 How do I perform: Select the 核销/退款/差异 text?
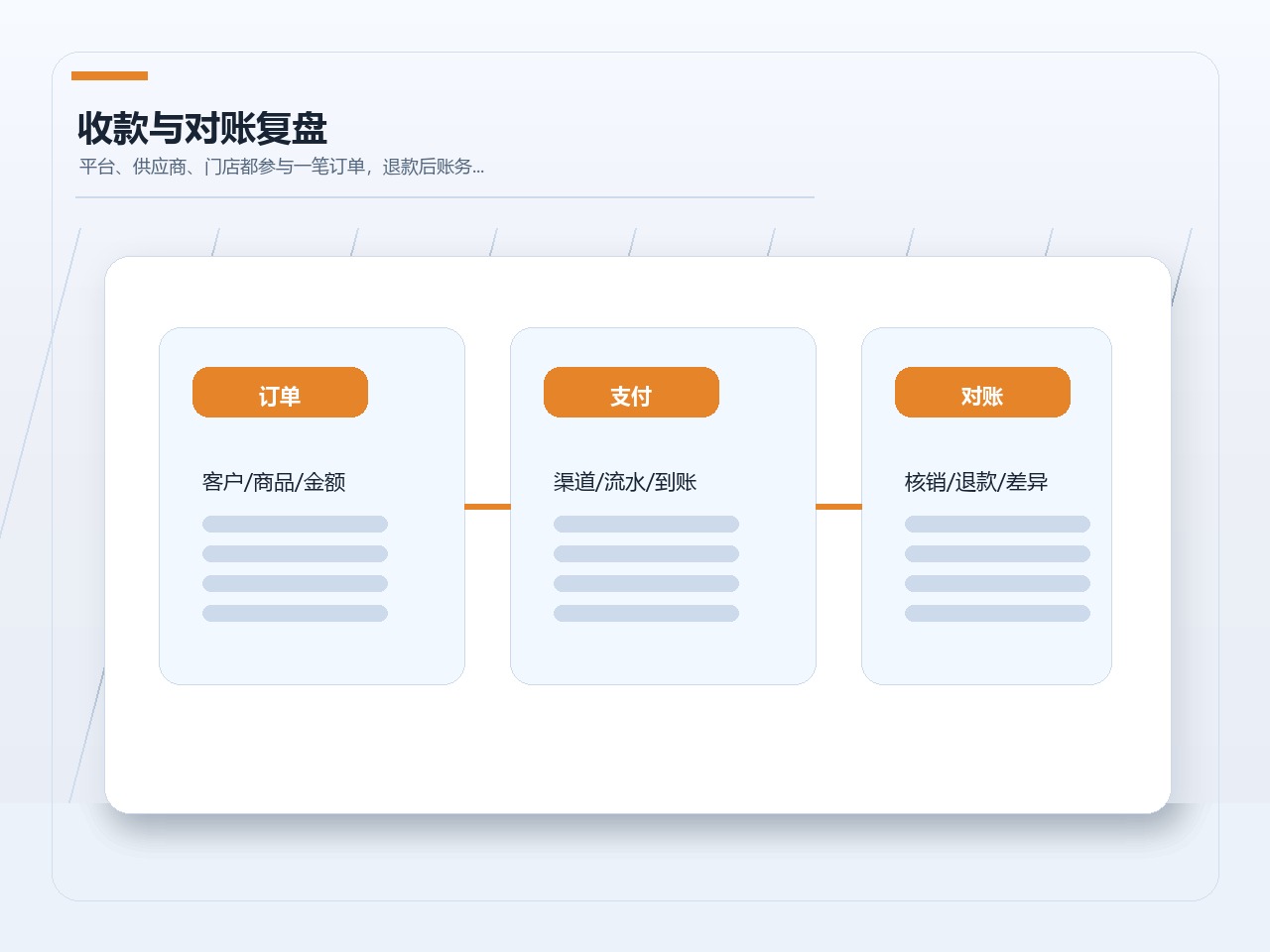976,482
